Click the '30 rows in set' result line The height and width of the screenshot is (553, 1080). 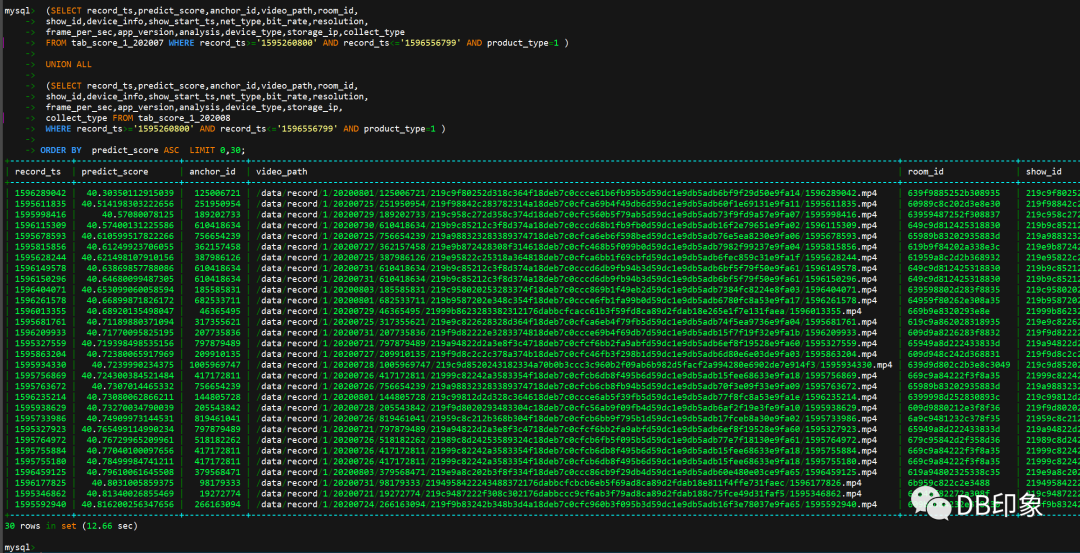point(70,525)
